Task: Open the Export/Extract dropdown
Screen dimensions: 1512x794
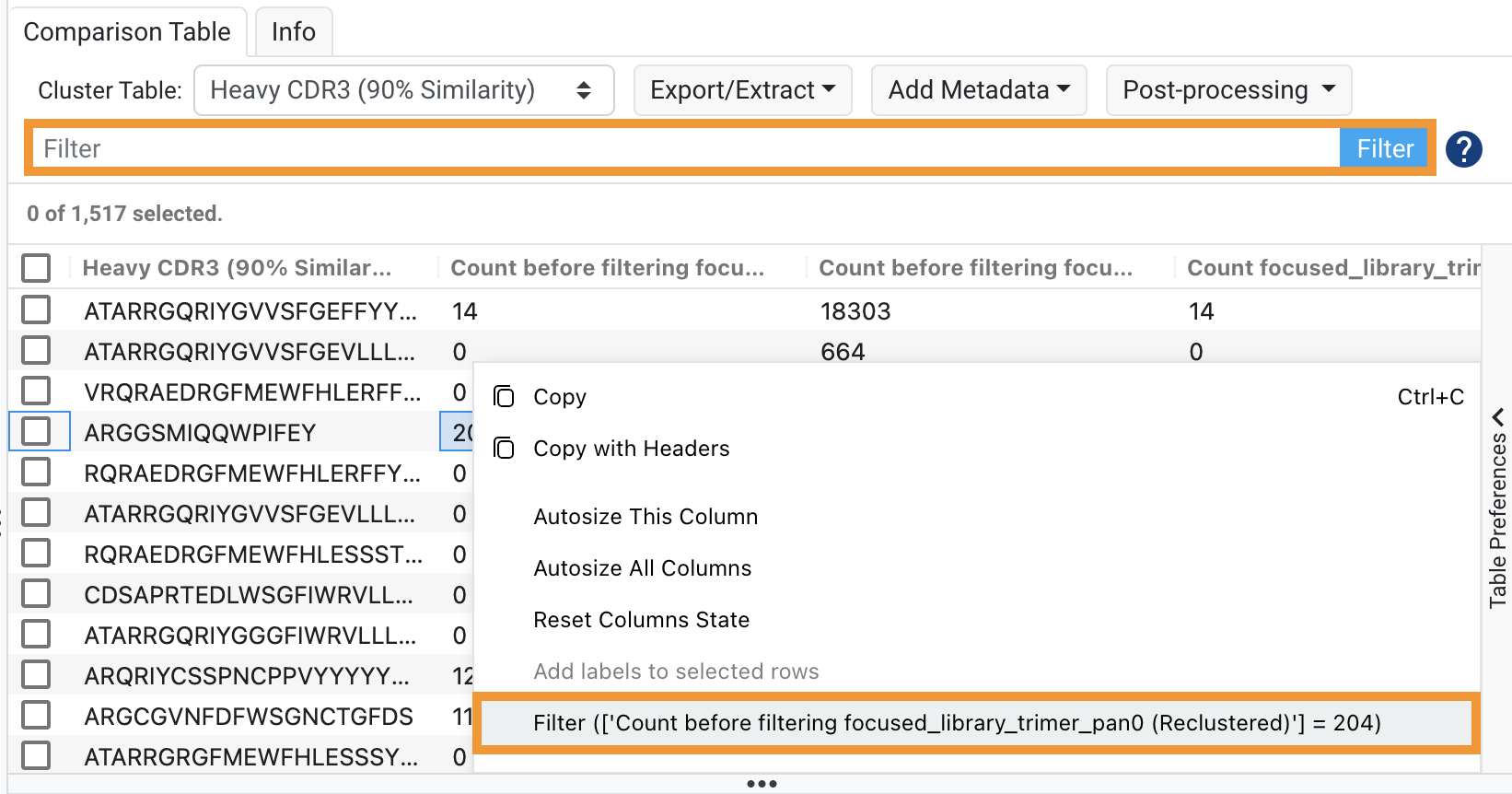Action: pos(742,90)
